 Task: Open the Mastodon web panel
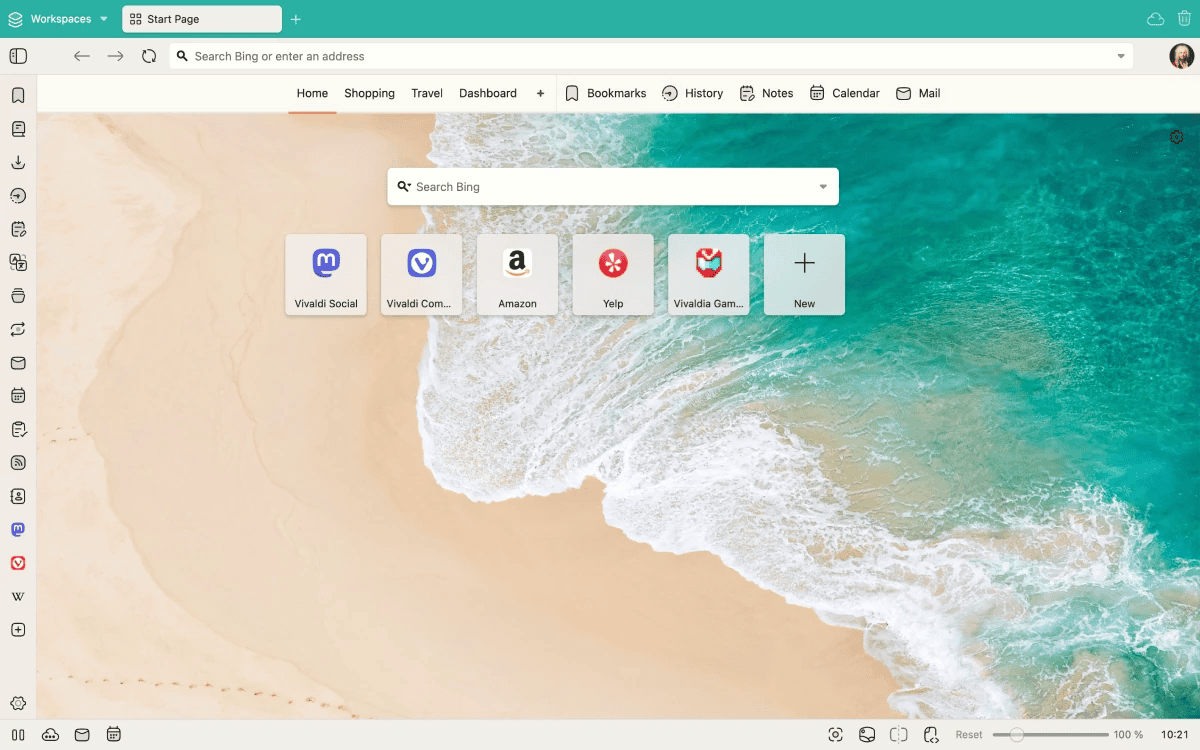(18, 529)
